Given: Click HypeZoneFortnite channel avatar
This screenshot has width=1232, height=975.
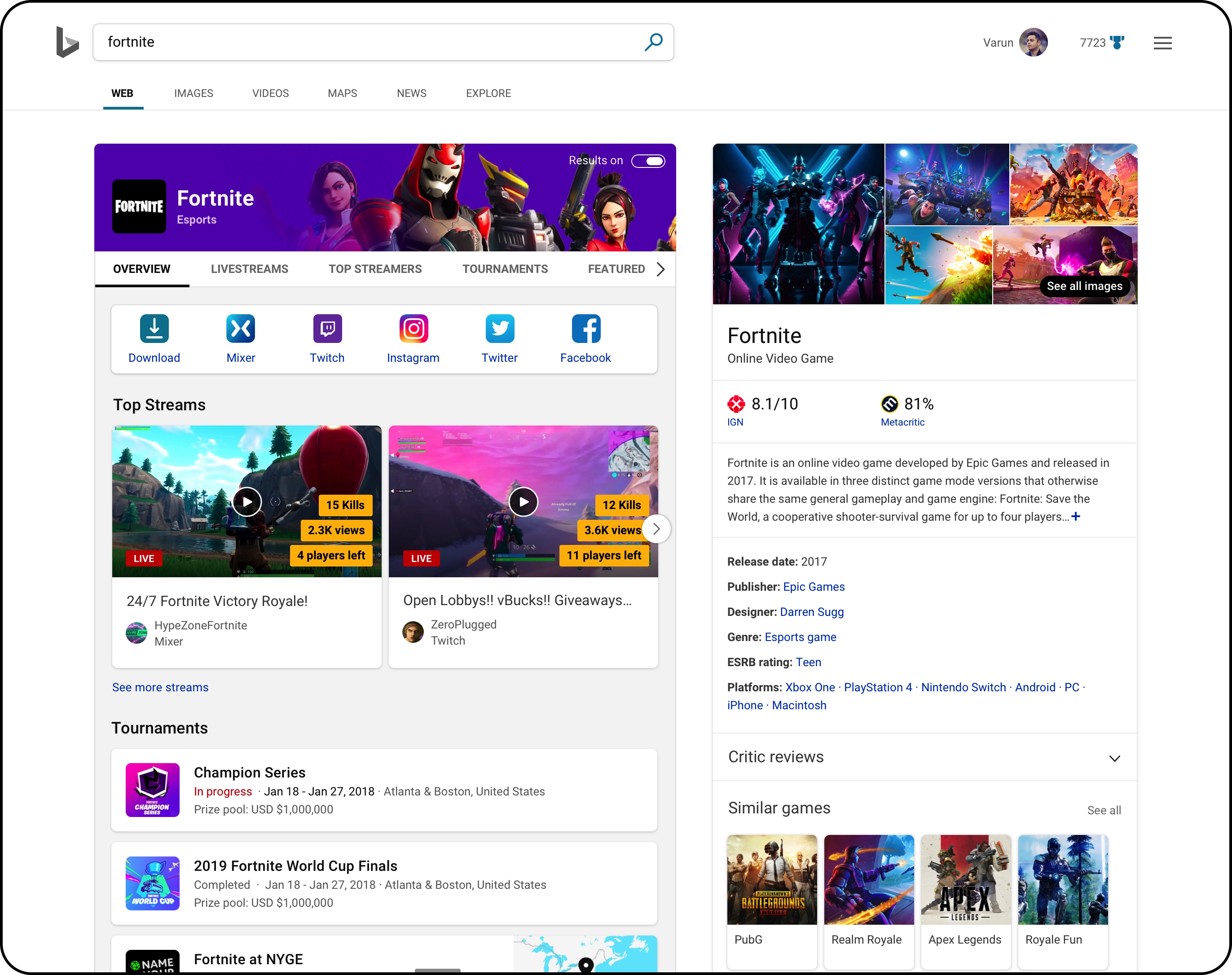Looking at the screenshot, I should click(x=136, y=632).
